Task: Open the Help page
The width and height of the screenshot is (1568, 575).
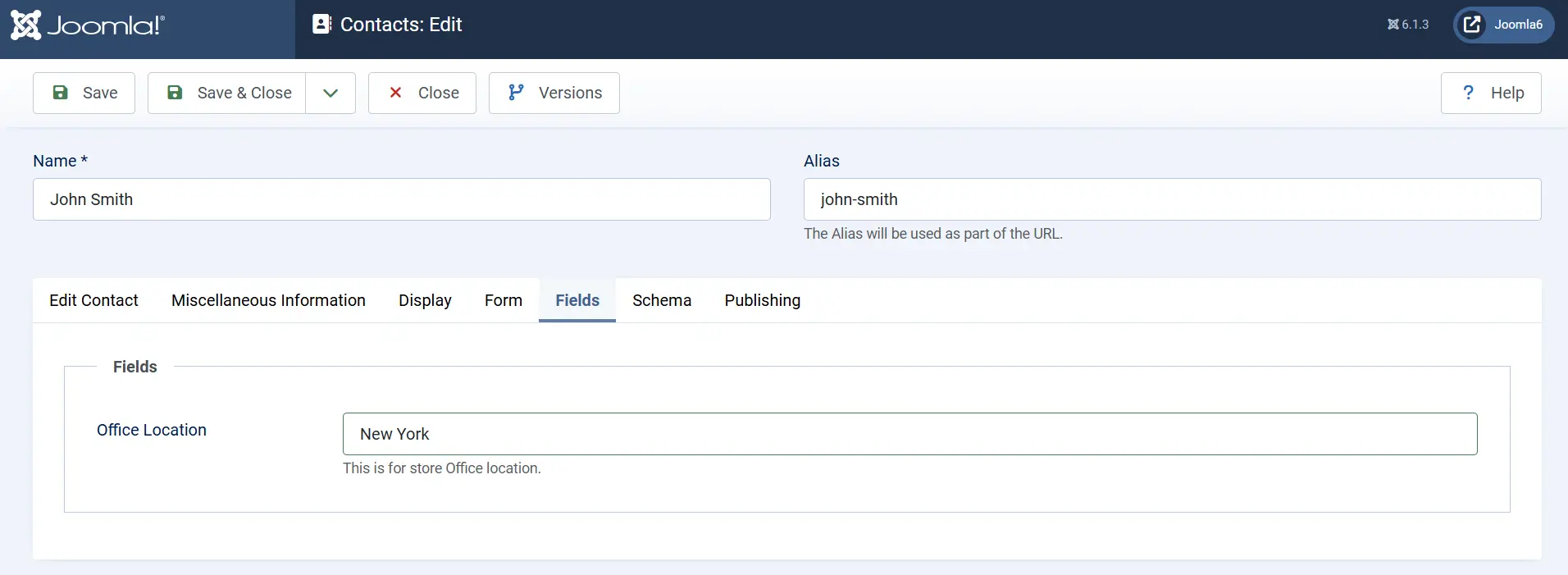Action: tap(1491, 93)
